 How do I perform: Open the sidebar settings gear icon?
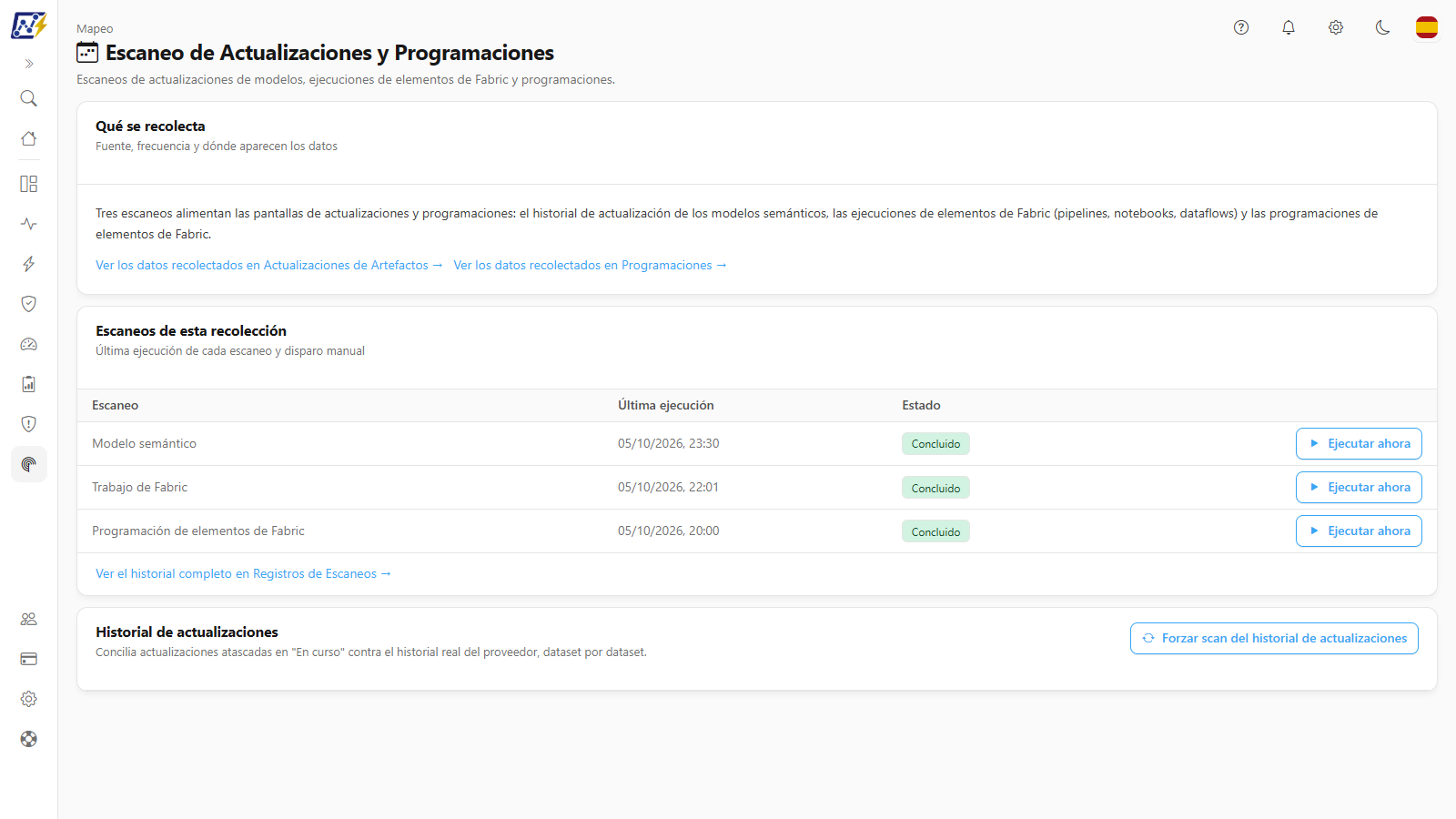pos(29,699)
